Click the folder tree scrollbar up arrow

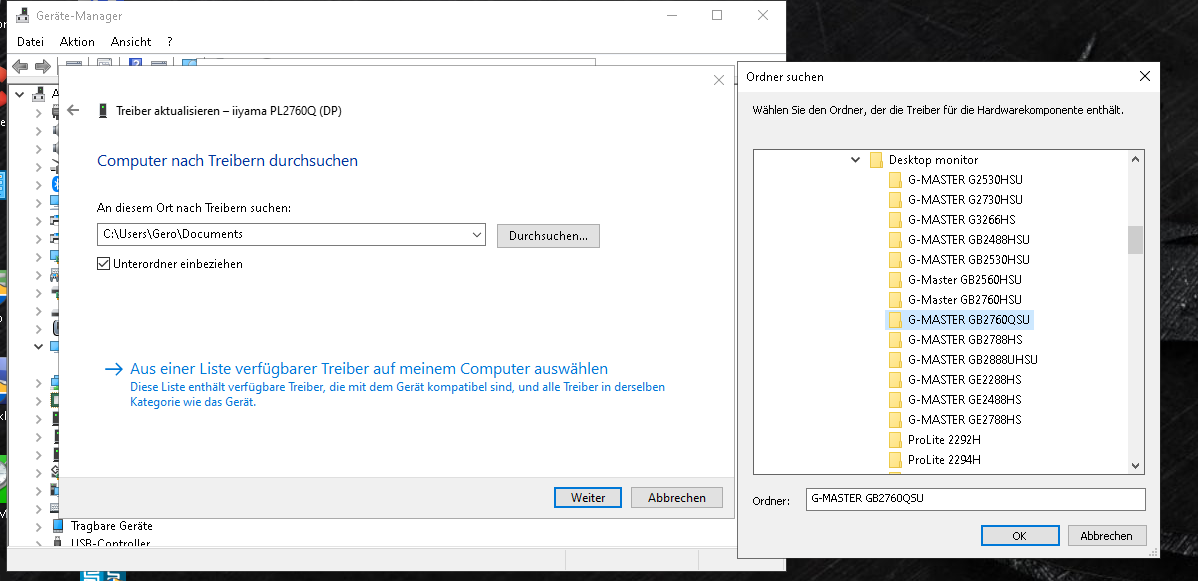[1135, 159]
